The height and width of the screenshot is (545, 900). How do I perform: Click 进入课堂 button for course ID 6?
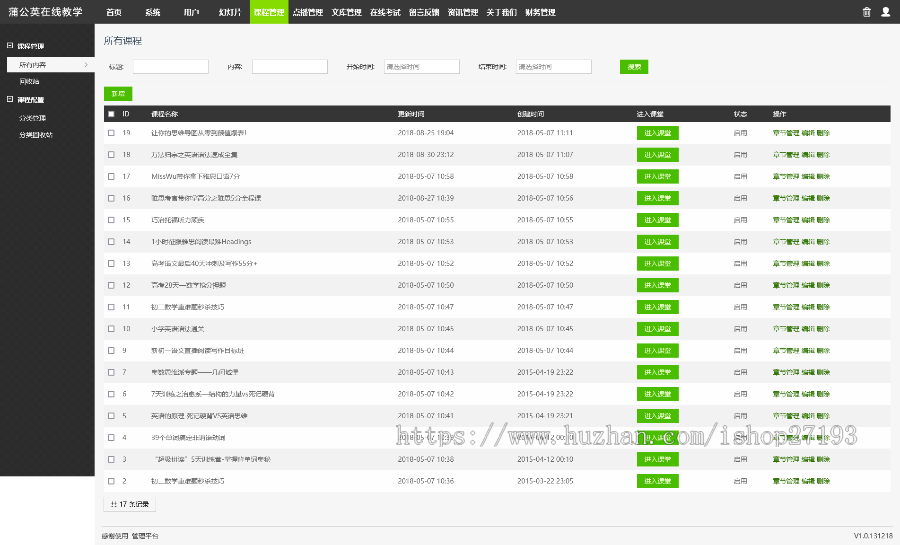click(658, 394)
